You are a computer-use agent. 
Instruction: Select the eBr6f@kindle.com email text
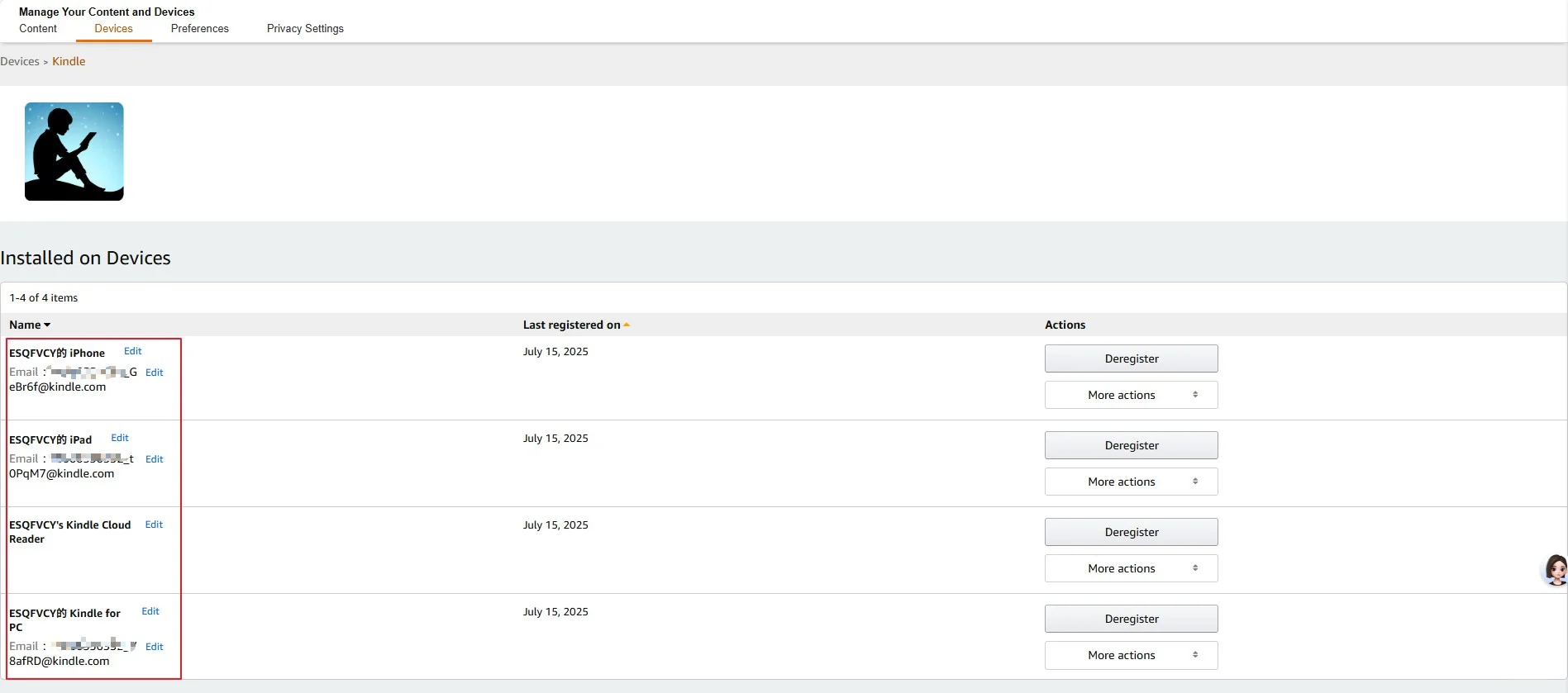pyautogui.click(x=58, y=387)
